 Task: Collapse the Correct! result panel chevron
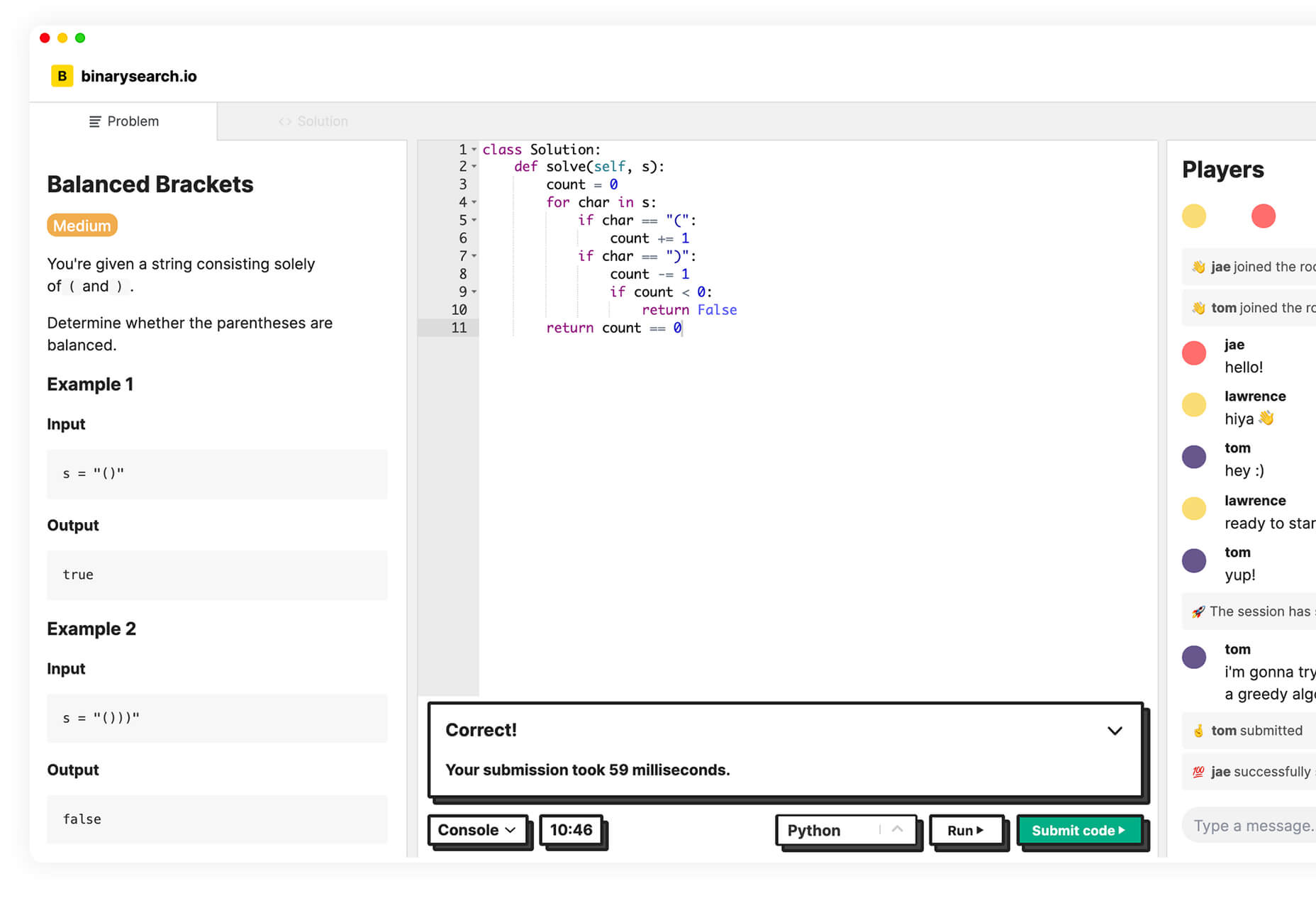tap(1115, 731)
